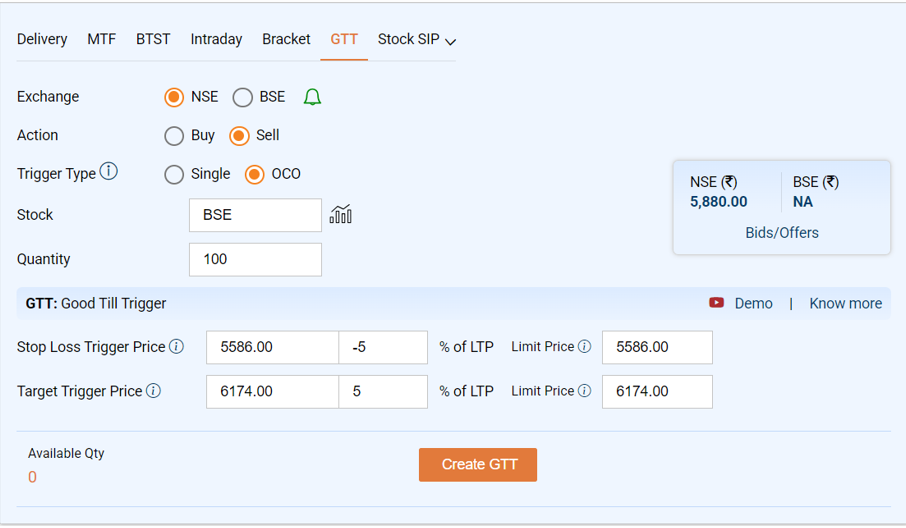Click the Trigger Type info icon
906x528 pixels.
(x=108, y=172)
